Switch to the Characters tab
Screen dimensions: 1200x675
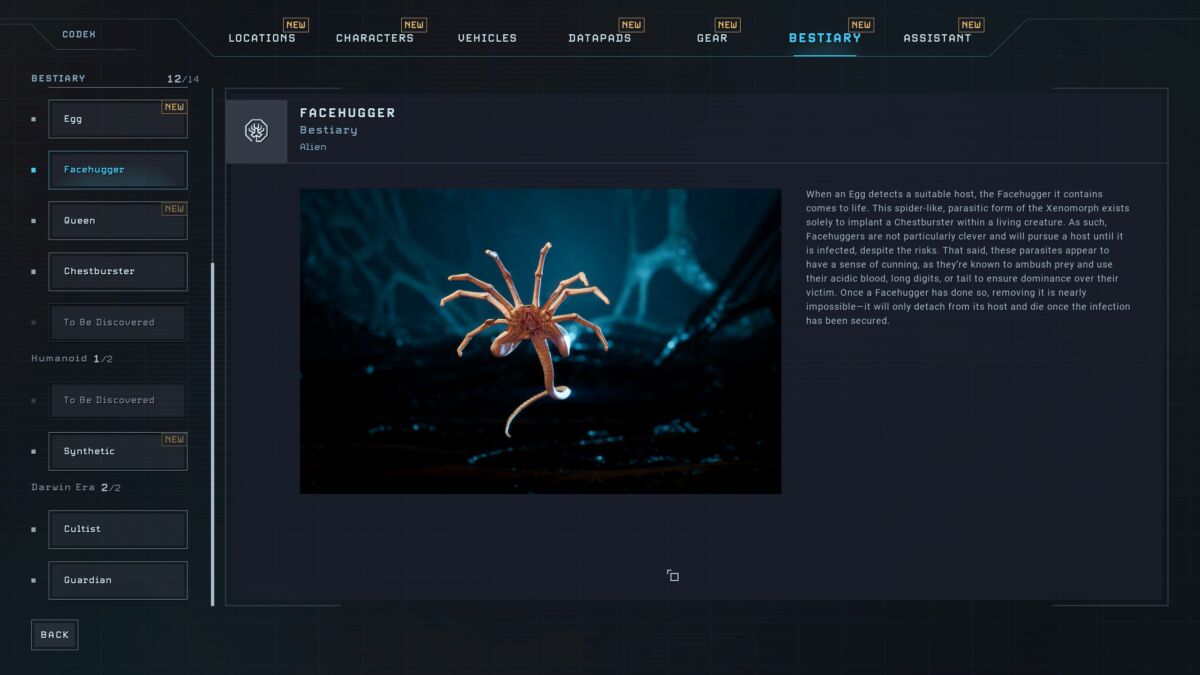(x=374, y=38)
